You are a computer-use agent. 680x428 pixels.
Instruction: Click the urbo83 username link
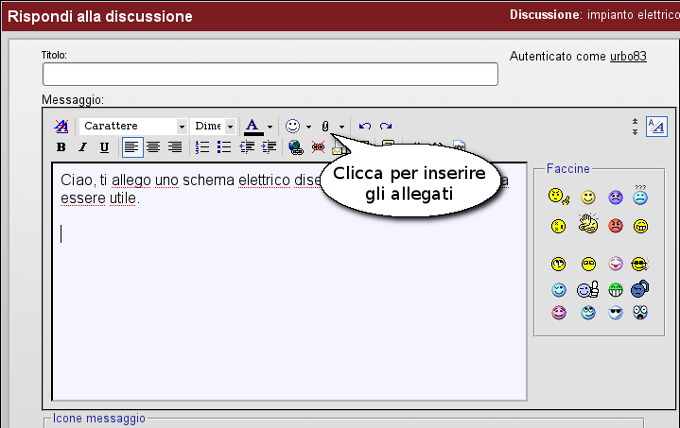tap(628, 56)
